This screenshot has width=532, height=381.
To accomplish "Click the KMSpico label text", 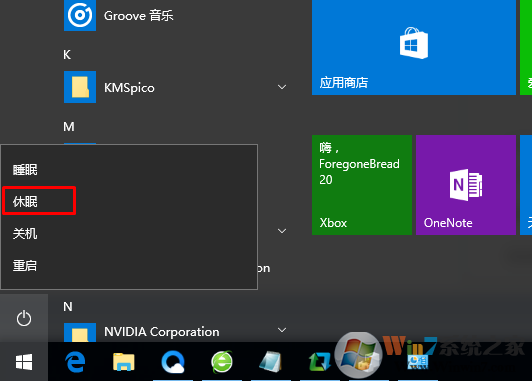I will (x=129, y=88).
